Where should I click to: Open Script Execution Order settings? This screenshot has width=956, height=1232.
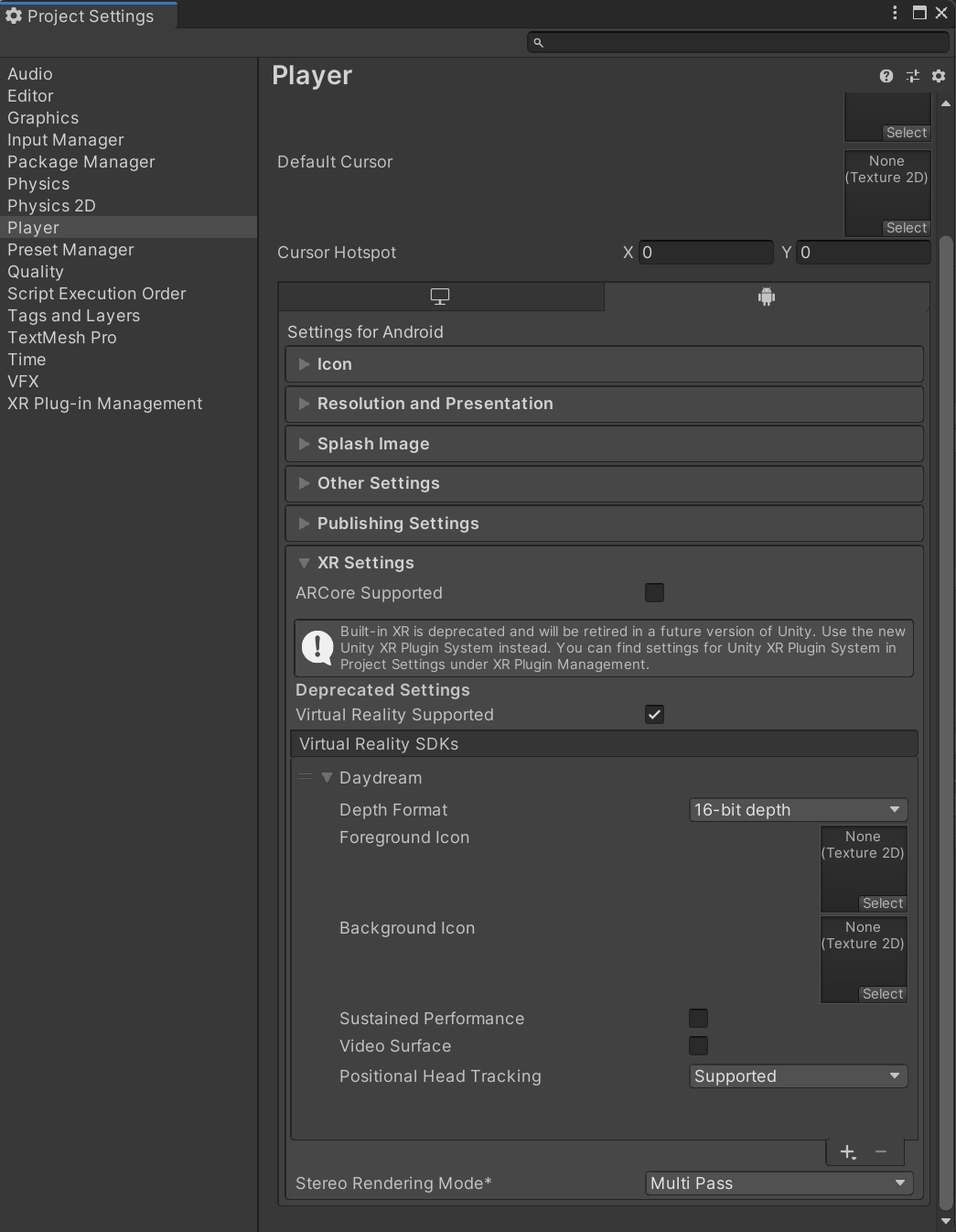pos(128,294)
